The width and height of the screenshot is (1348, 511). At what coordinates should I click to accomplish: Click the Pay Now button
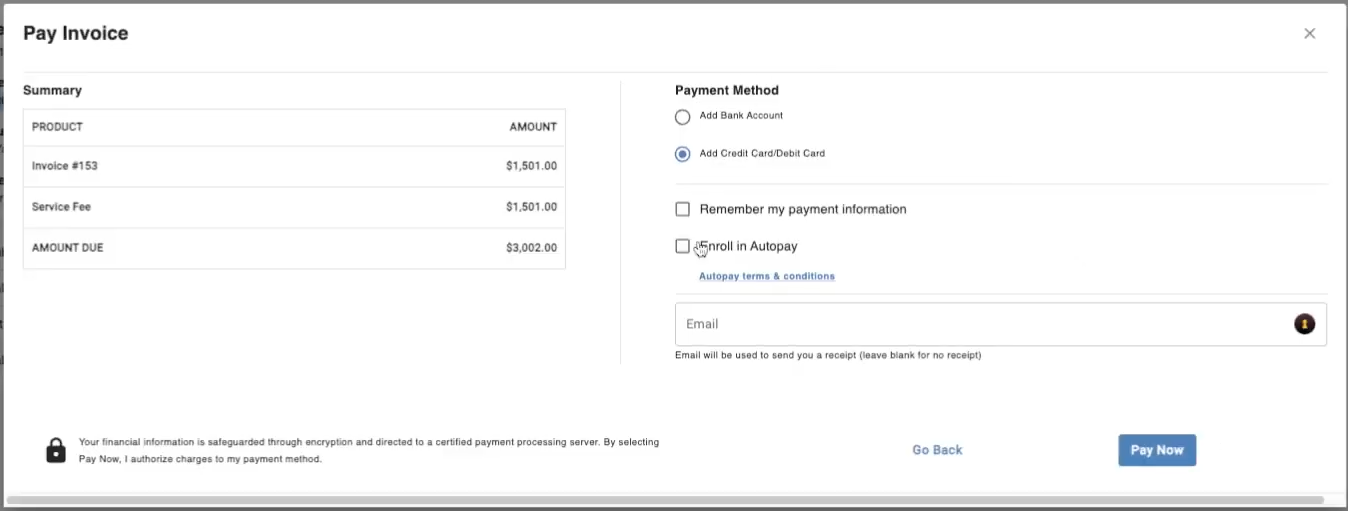tap(1156, 450)
